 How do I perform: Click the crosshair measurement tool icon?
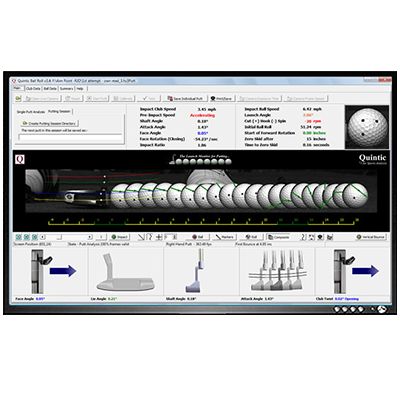(159, 237)
